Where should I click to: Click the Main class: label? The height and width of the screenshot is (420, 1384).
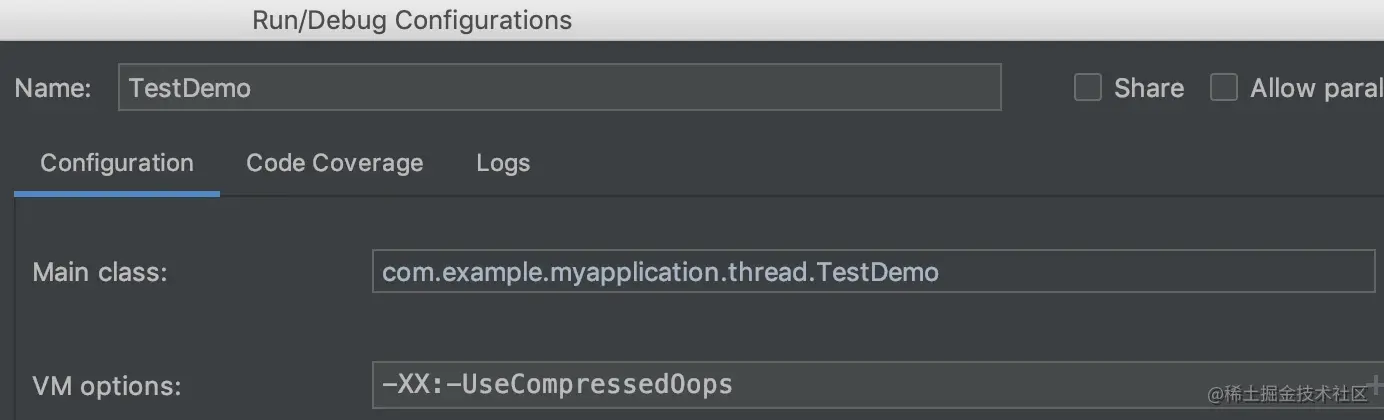[100, 271]
